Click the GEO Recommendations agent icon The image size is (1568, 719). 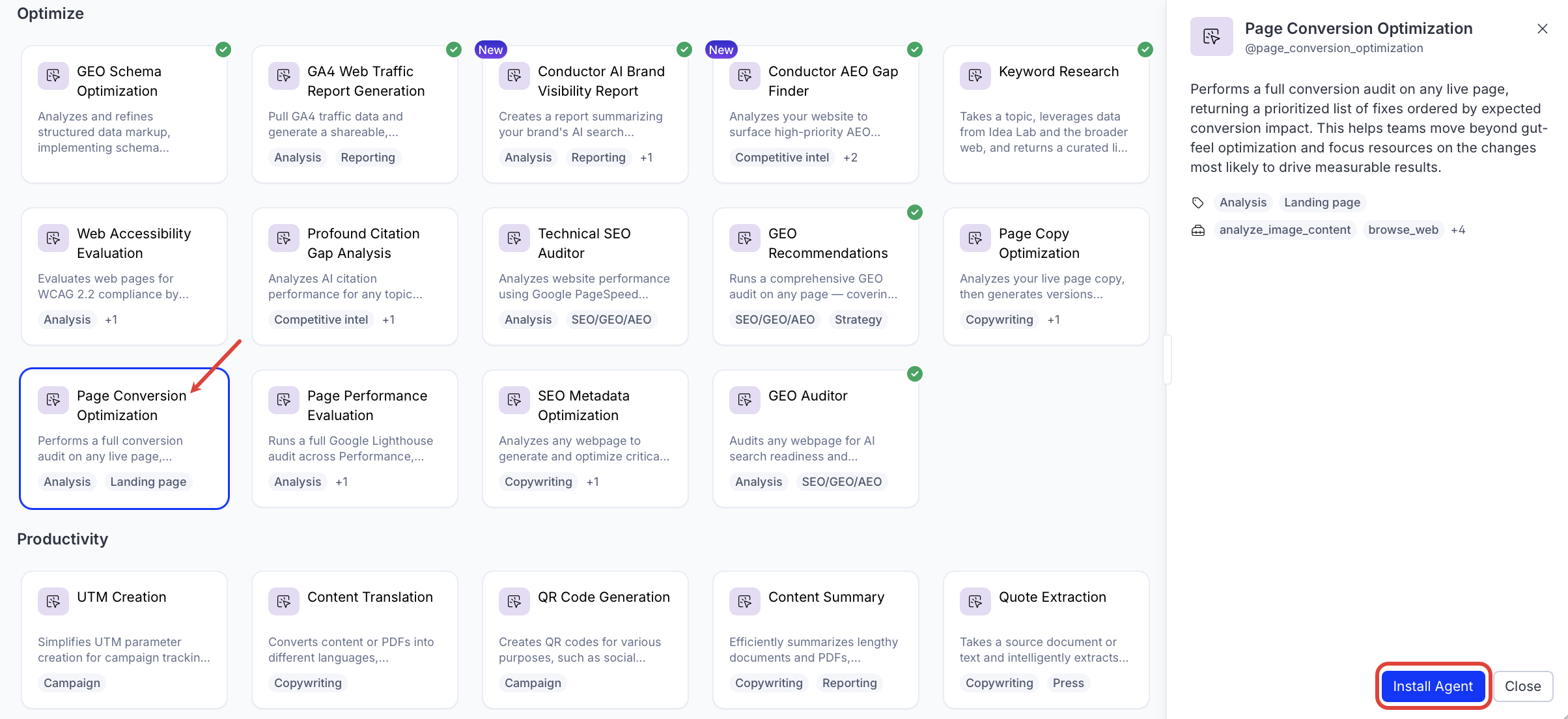745,238
